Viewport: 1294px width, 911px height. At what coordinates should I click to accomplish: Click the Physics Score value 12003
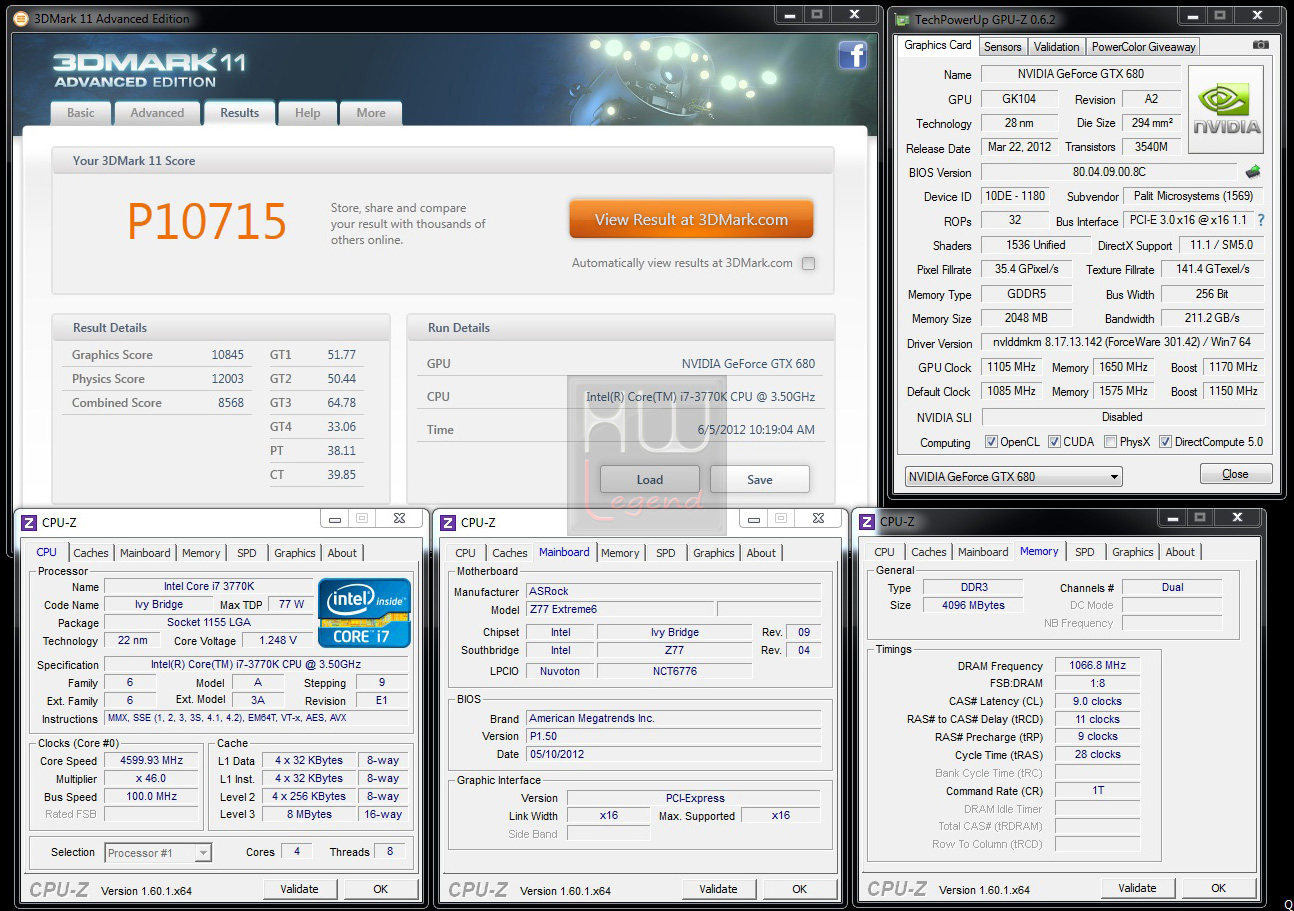point(227,379)
